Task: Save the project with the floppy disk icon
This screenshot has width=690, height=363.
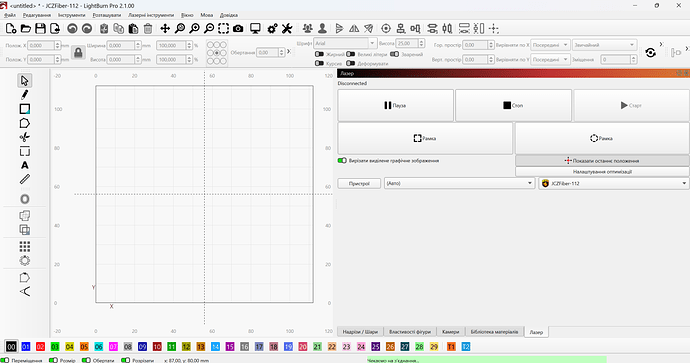Action: point(40,29)
